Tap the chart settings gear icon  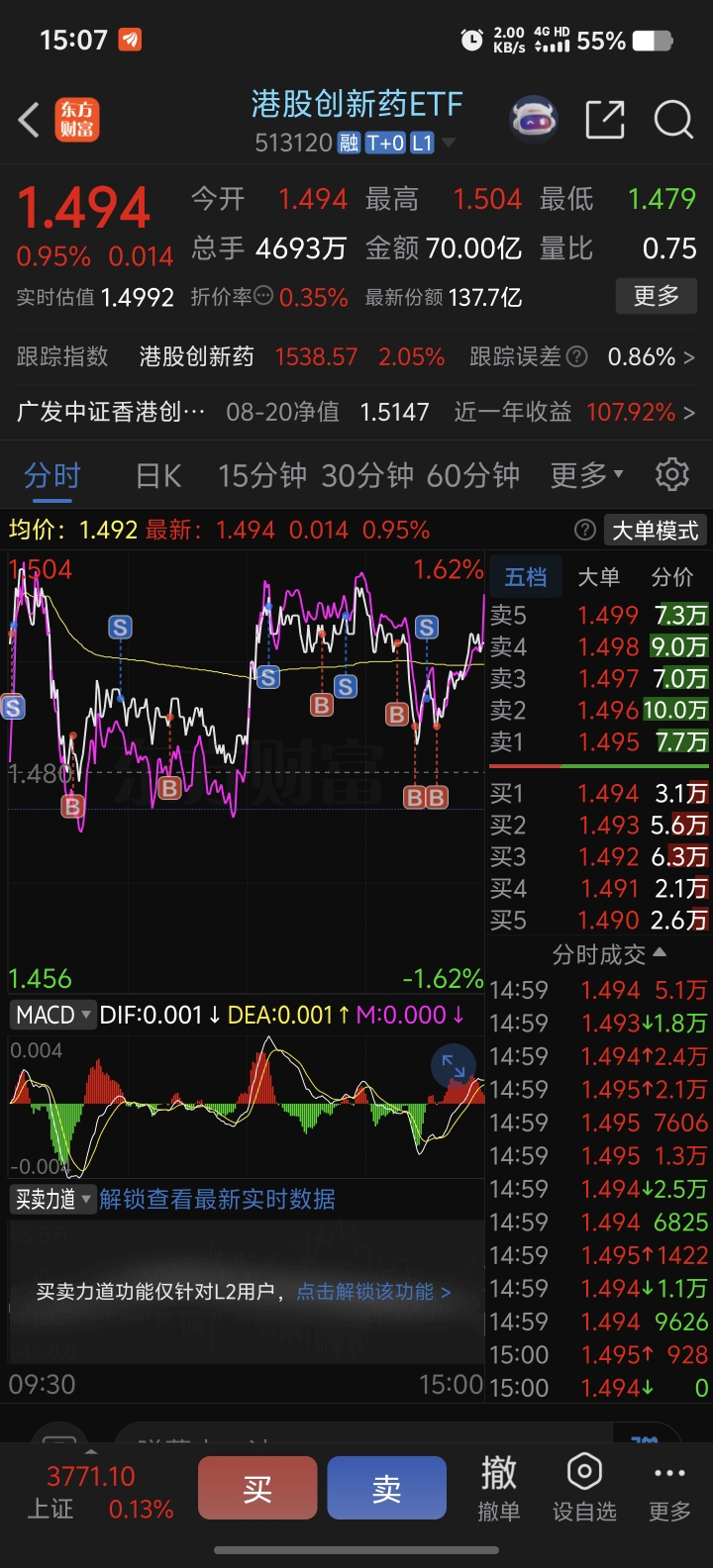[x=672, y=474]
